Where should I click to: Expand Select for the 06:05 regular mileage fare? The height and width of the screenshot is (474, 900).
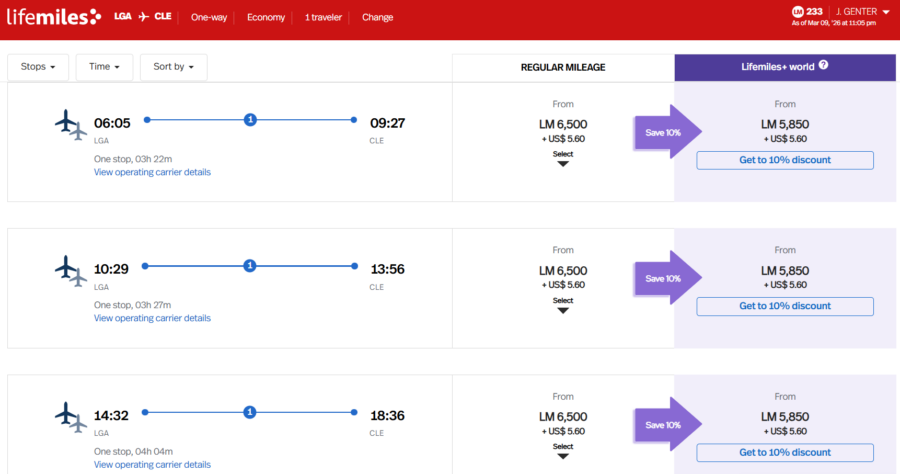tap(562, 158)
